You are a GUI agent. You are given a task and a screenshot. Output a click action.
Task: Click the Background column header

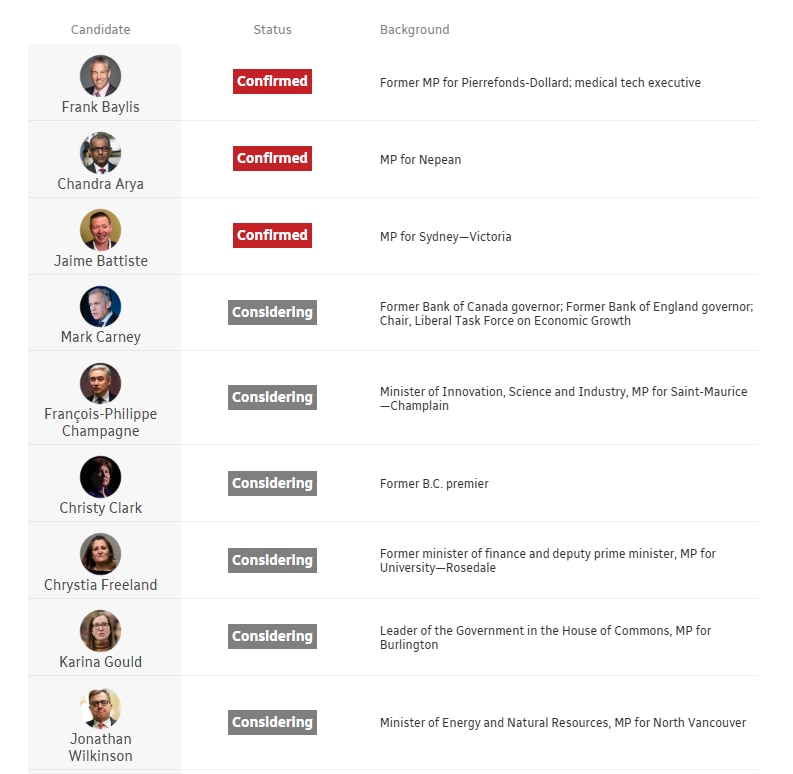(x=414, y=30)
